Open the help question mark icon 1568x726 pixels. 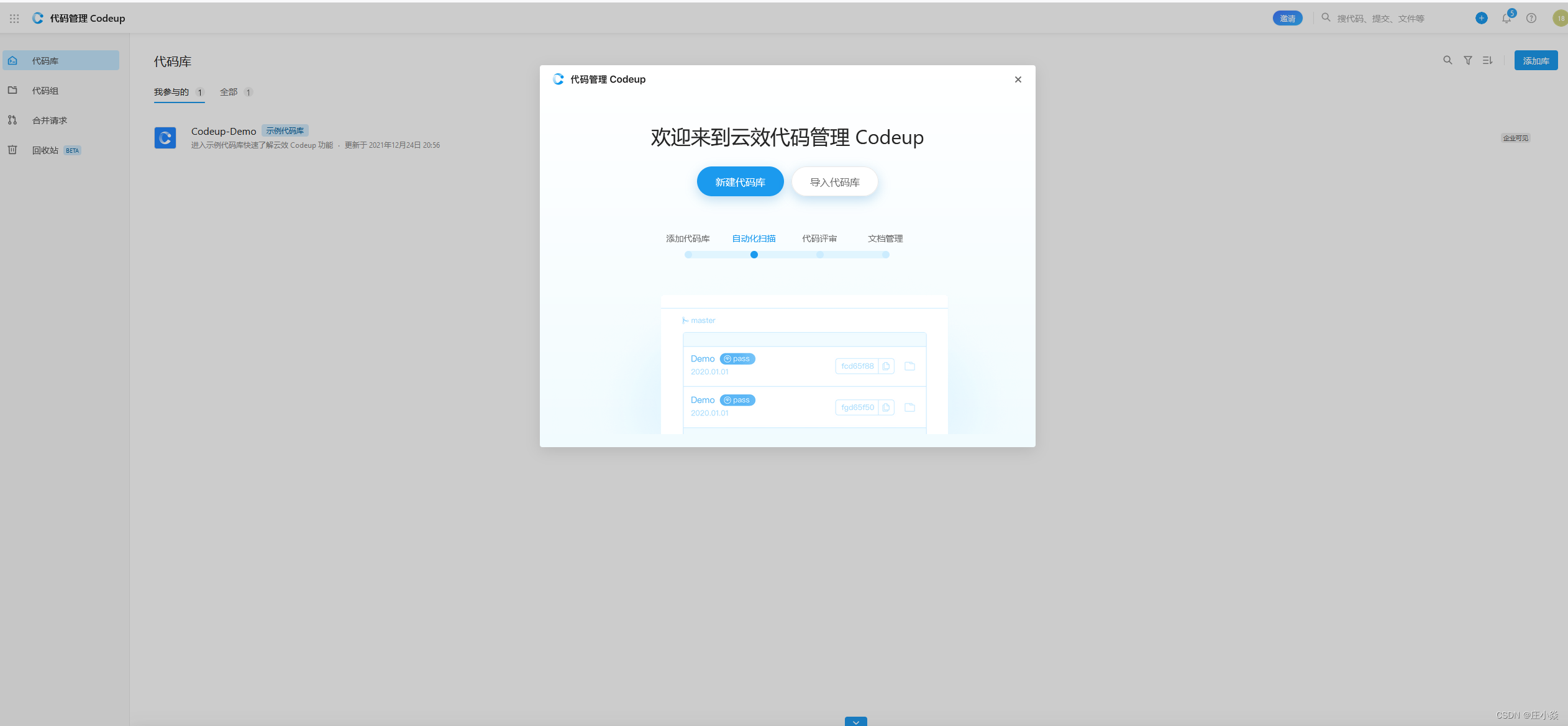click(x=1531, y=19)
